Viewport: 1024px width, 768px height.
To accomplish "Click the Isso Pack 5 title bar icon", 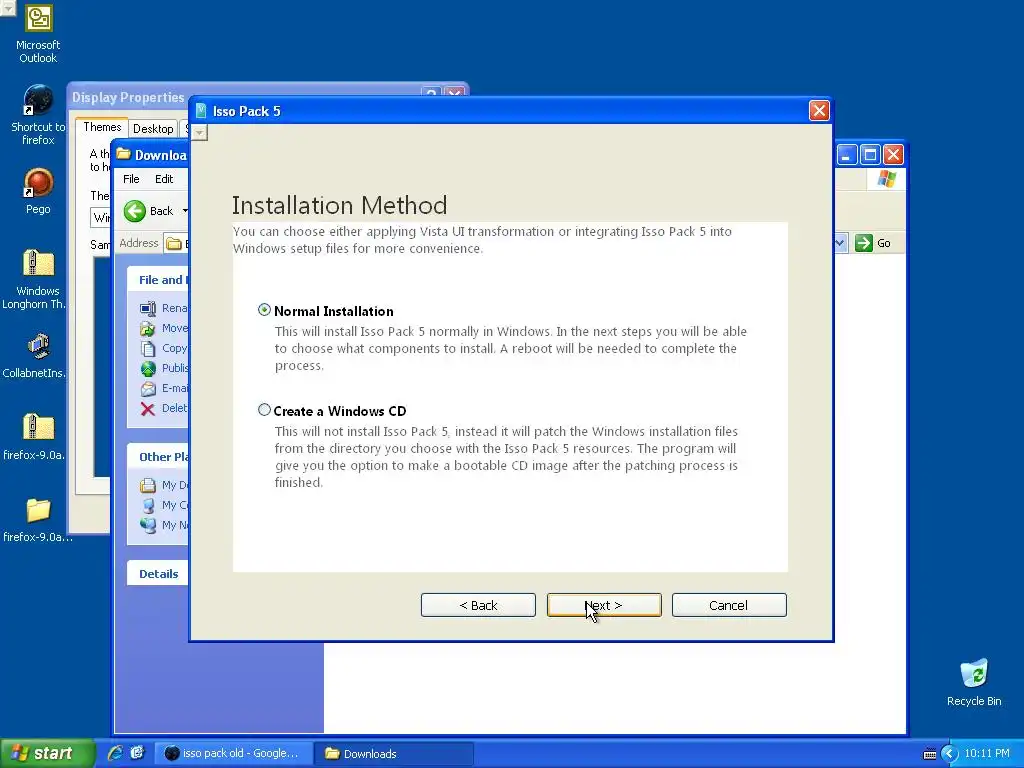I will (x=201, y=111).
